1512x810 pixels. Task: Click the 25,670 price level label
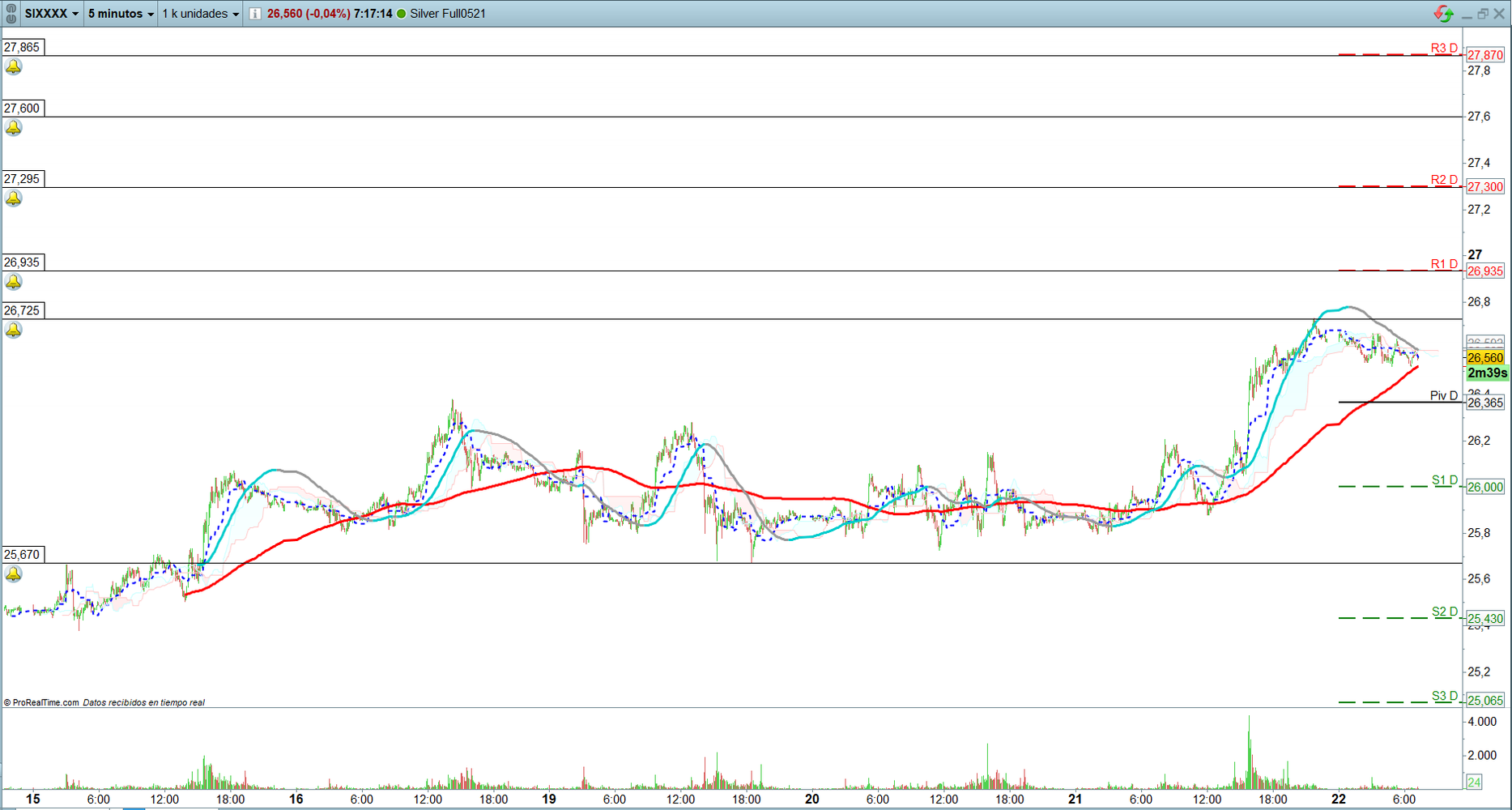(x=23, y=555)
